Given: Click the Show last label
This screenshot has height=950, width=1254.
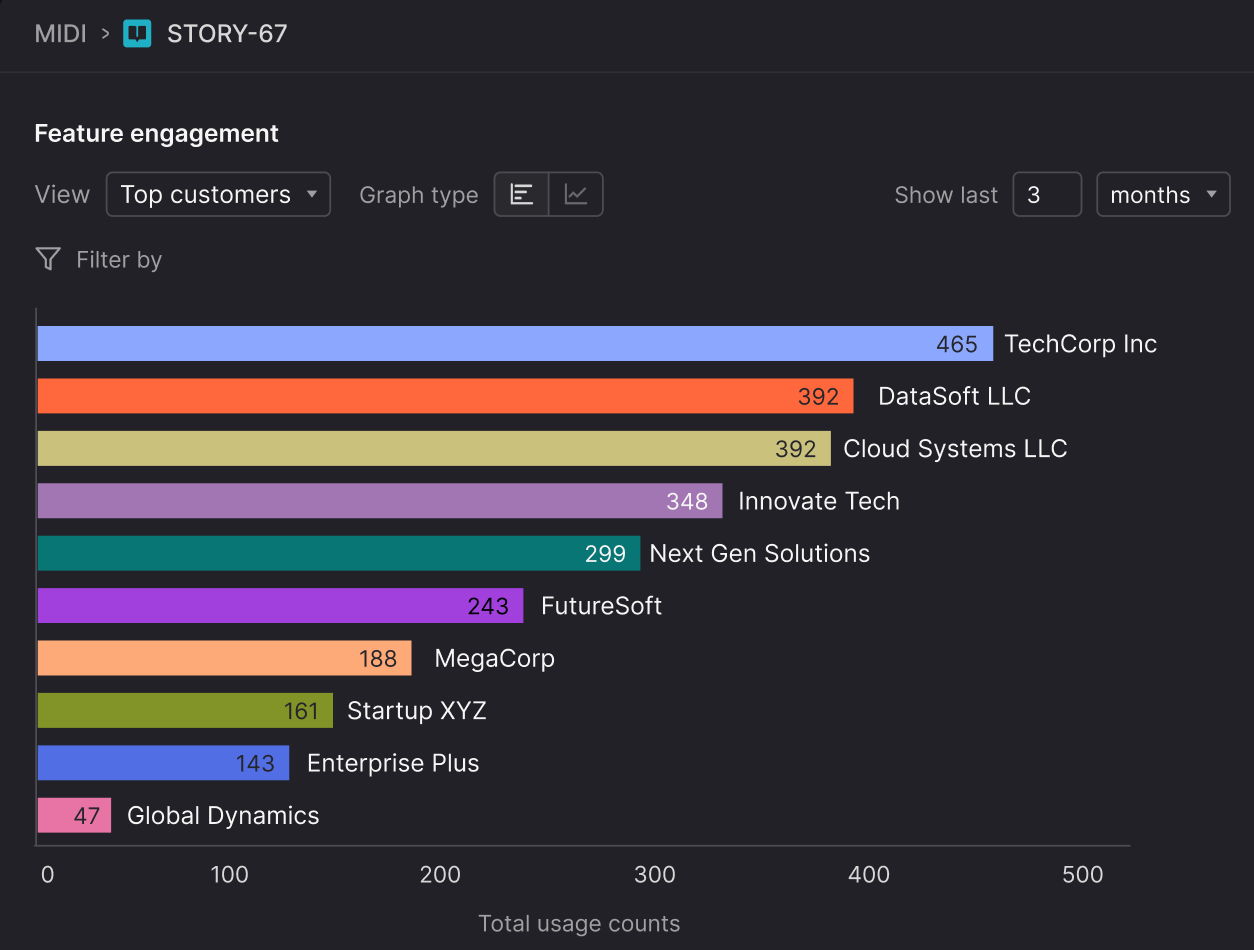Looking at the screenshot, I should pos(946,195).
